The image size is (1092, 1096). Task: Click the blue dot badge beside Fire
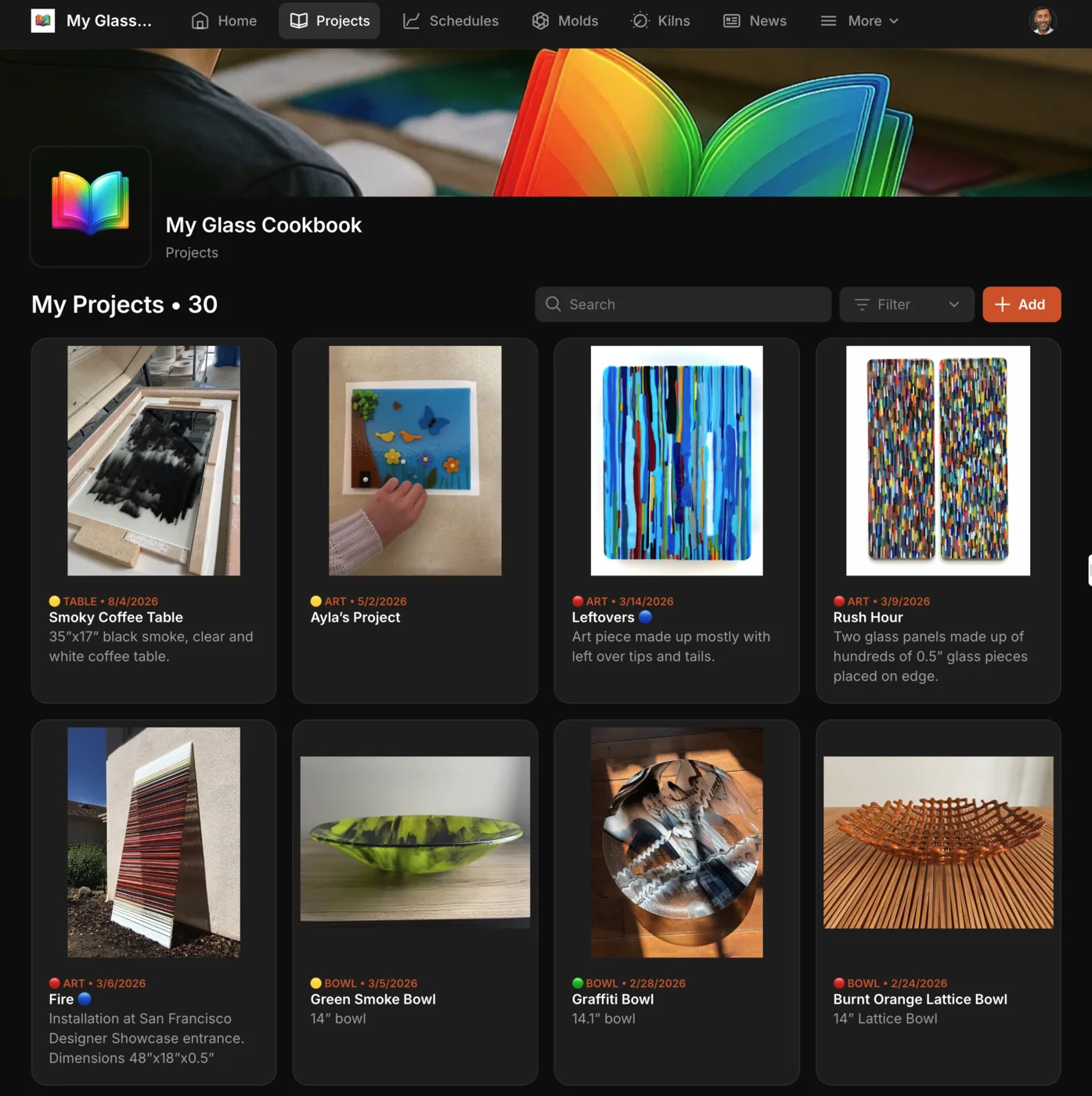pos(85,999)
